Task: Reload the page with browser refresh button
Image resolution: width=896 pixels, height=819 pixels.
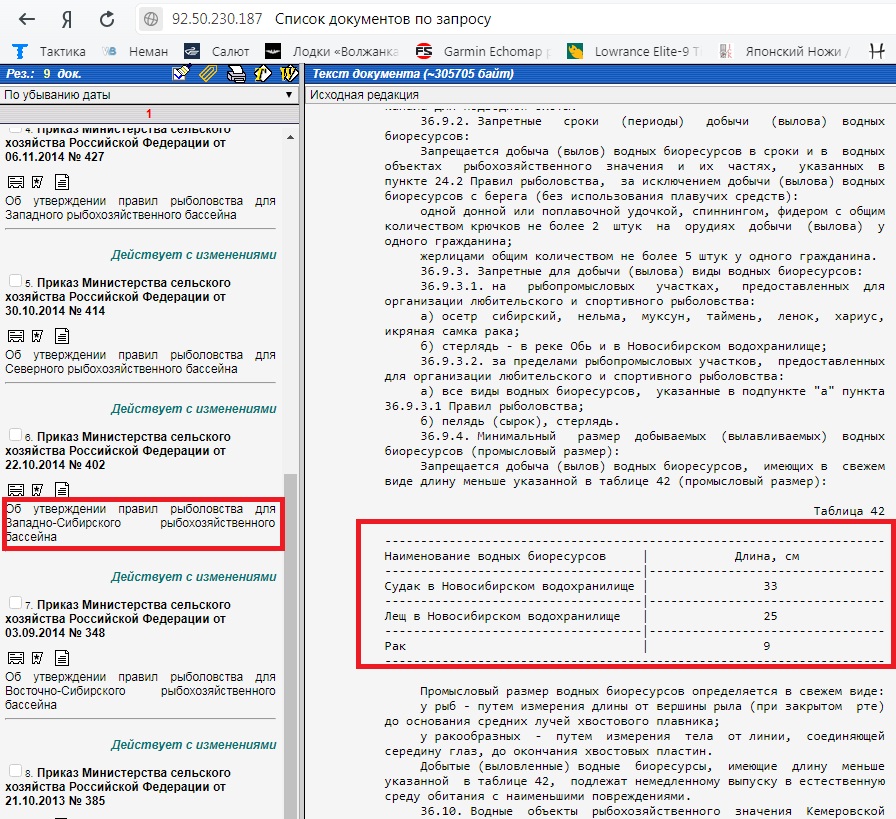Action: pos(107,20)
